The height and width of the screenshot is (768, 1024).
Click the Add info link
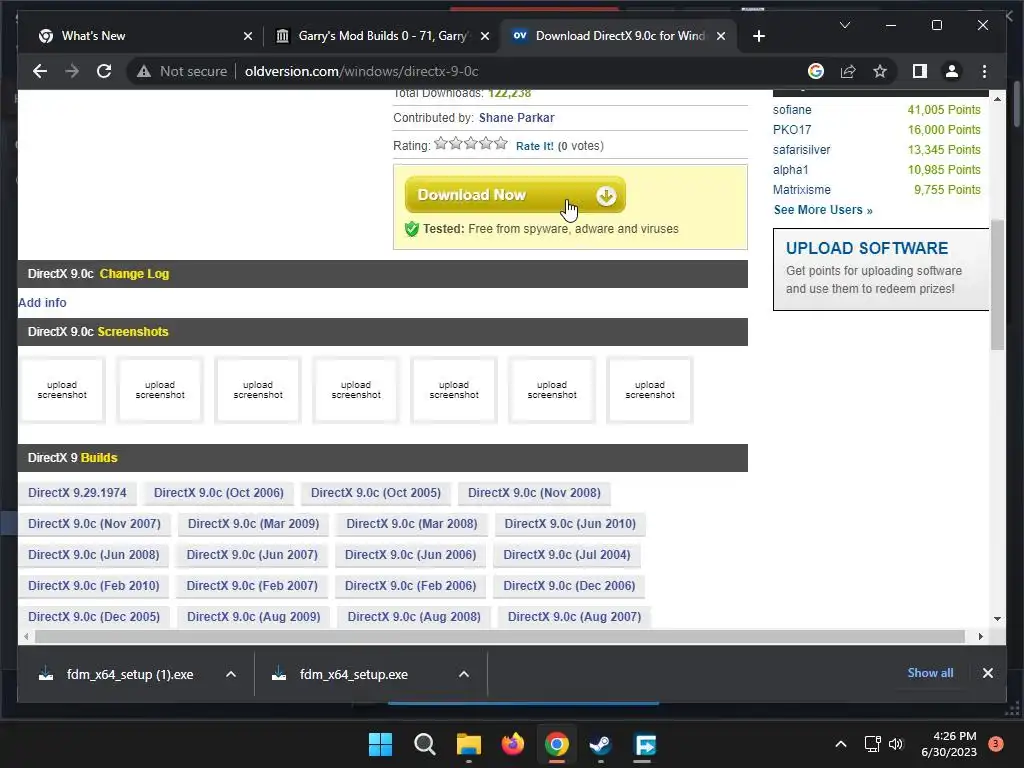(x=42, y=302)
